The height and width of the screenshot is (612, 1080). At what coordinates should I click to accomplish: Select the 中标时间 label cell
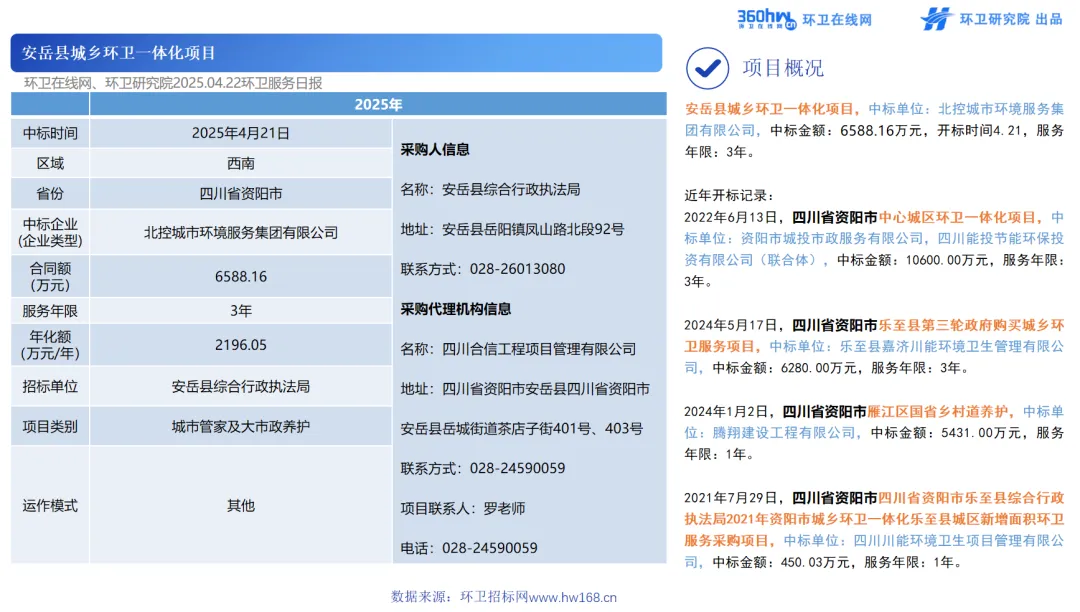point(50,134)
